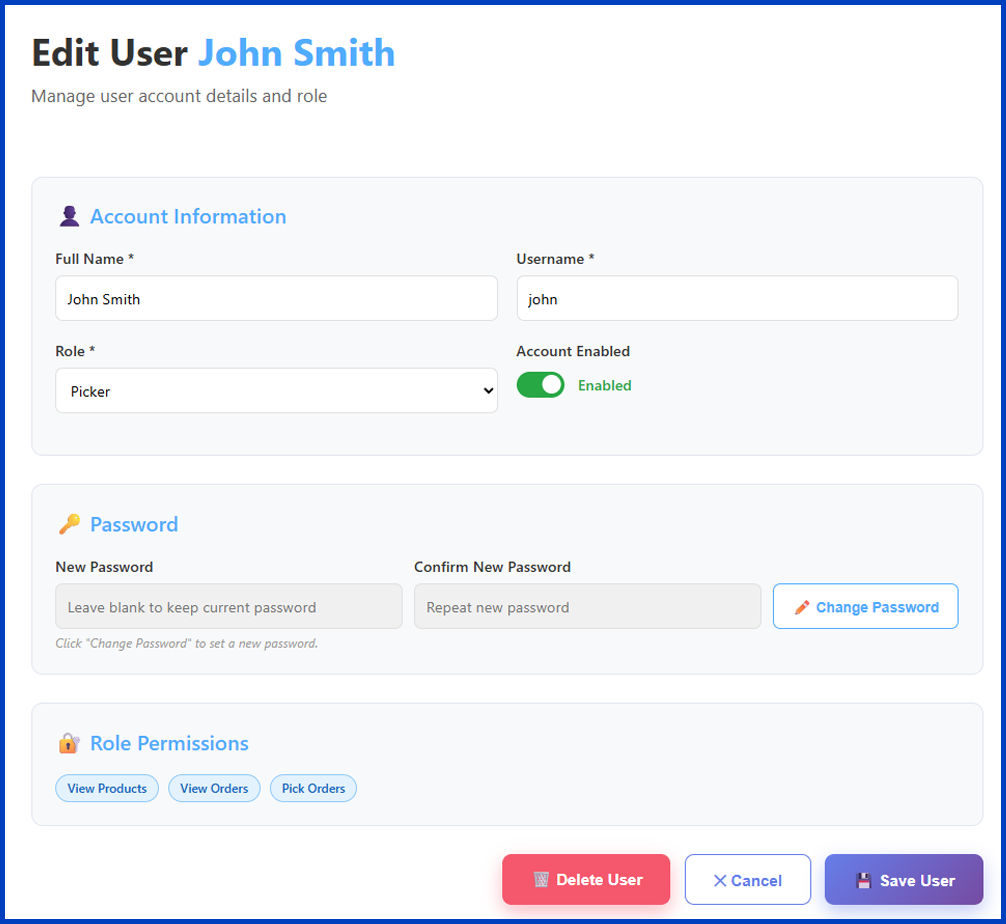
Task: Click the trash bin icon in Delete User
Action: tap(541, 880)
